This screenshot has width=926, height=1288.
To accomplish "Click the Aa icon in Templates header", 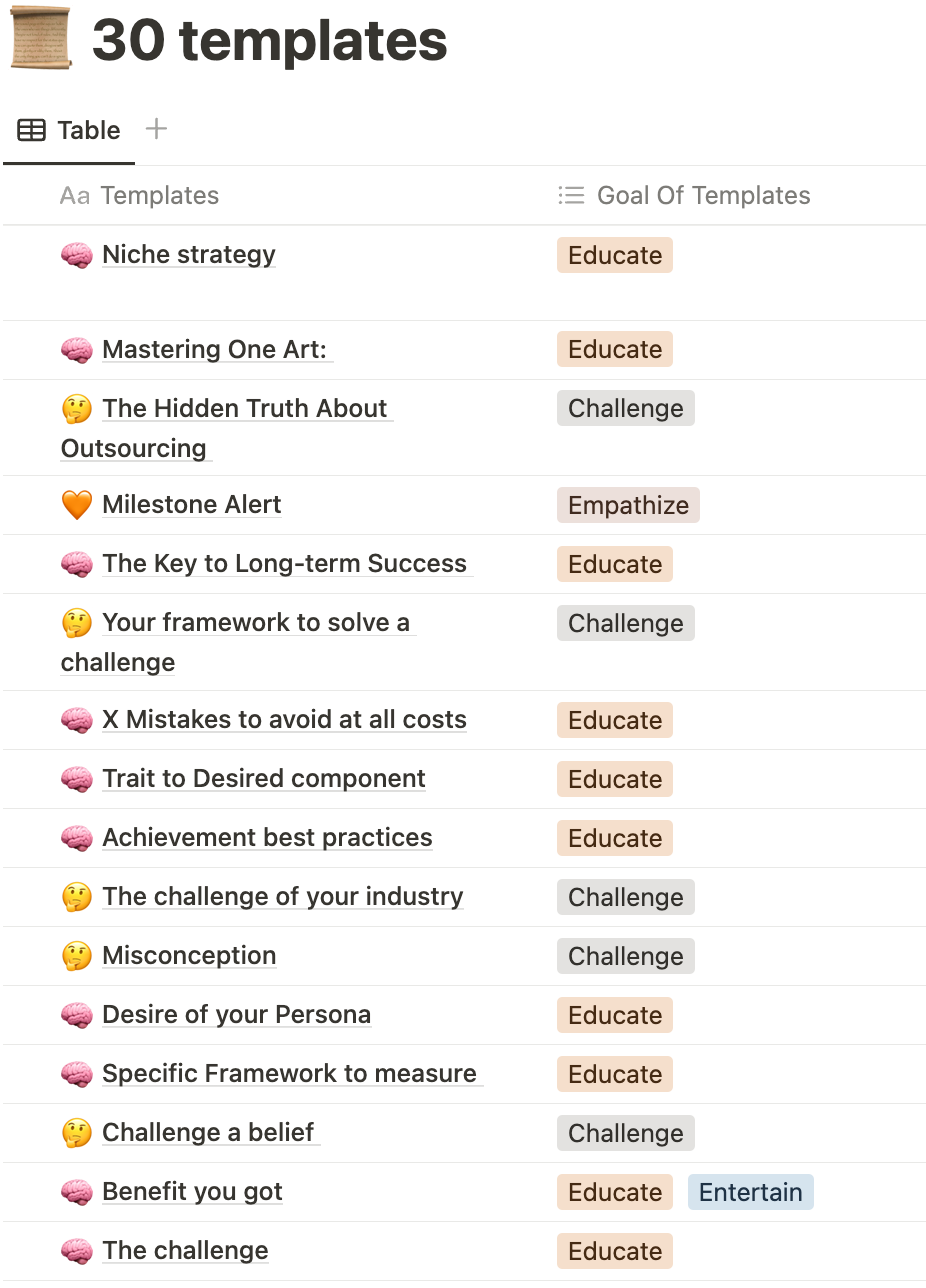I will (75, 195).
